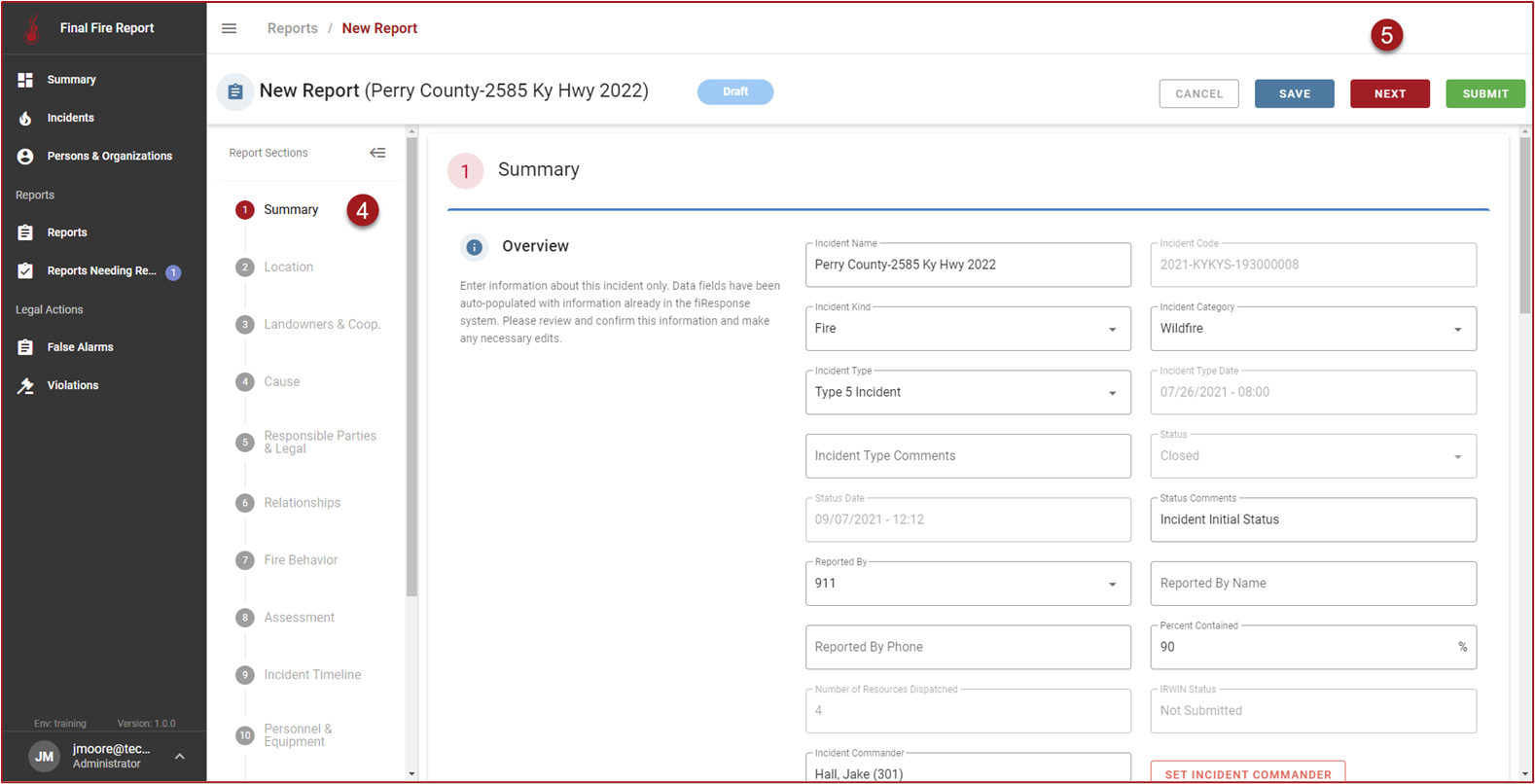Select Summary report section
Viewport: 1535px width, 784px height.
pyautogui.click(x=291, y=210)
